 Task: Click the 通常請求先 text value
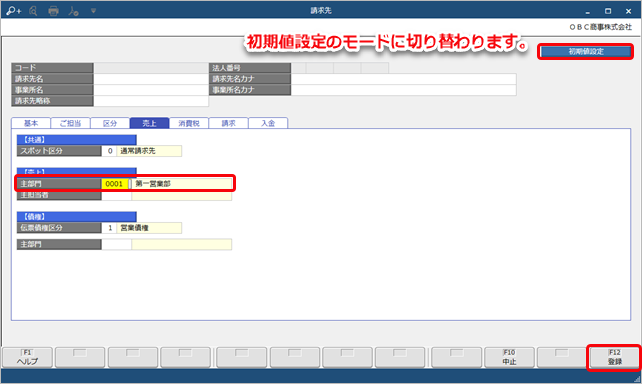138,151
